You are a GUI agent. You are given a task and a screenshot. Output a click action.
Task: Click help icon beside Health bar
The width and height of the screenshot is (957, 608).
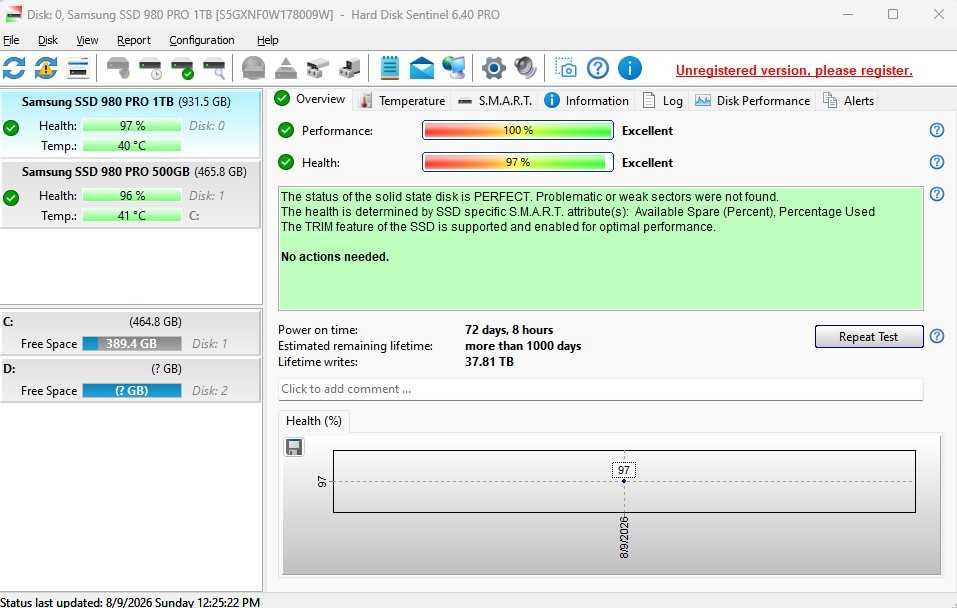[936, 162]
